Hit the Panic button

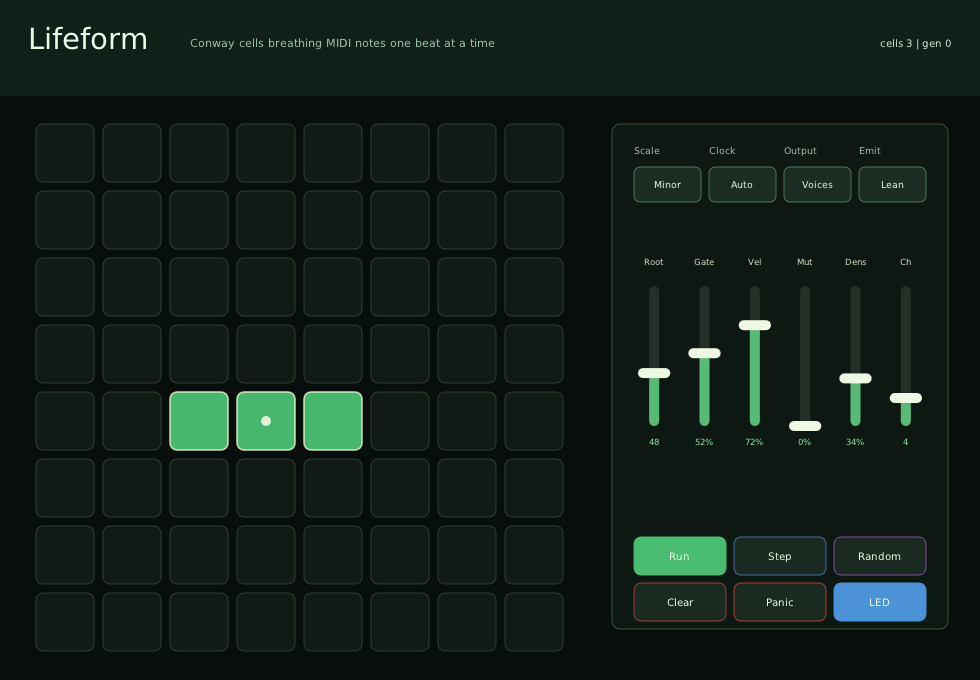[779, 602]
